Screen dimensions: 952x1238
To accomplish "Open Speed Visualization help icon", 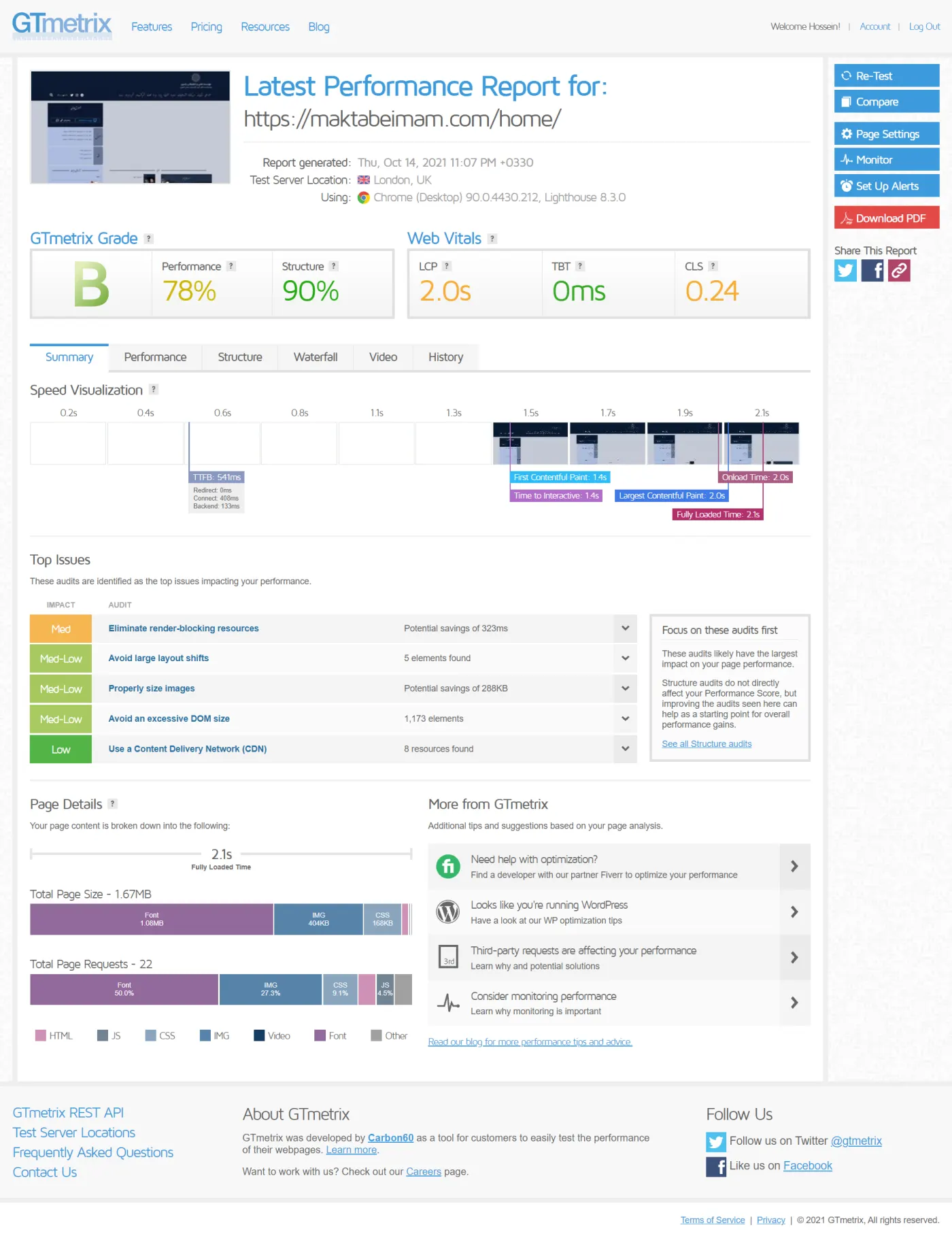I will (x=154, y=389).
